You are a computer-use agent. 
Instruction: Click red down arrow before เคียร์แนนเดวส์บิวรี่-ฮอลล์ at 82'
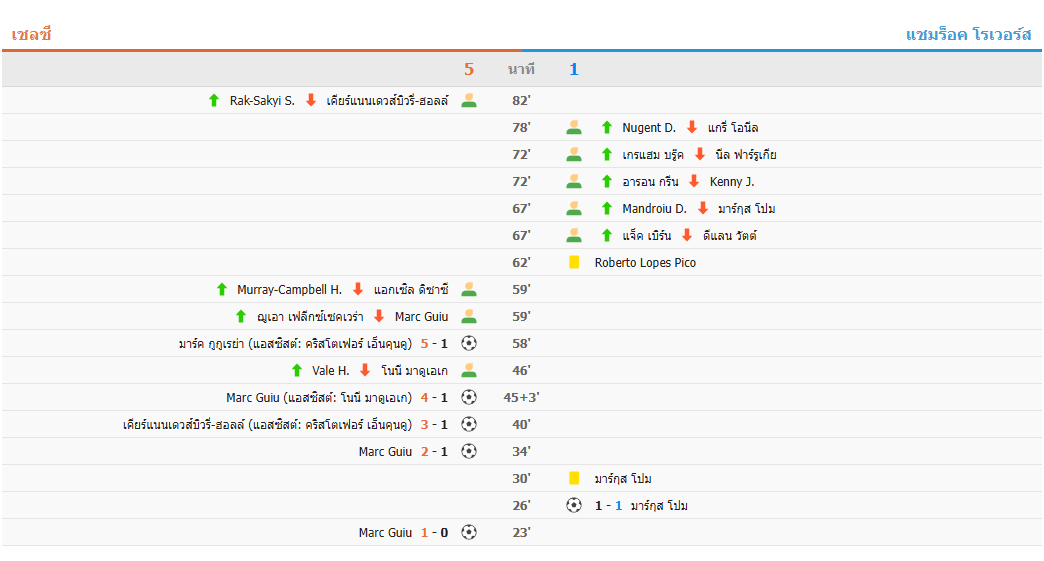pos(311,100)
